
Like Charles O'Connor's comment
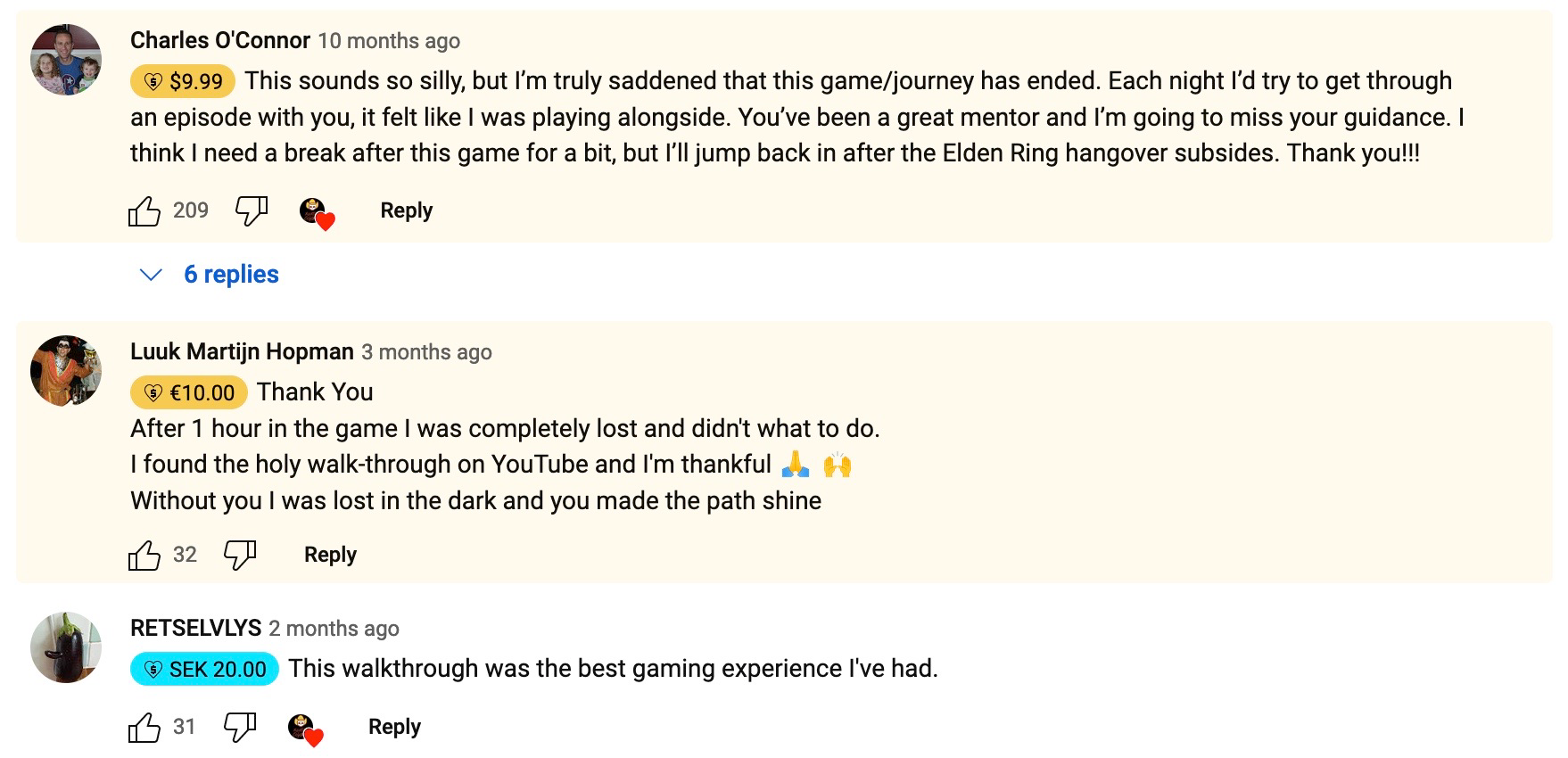144,211
